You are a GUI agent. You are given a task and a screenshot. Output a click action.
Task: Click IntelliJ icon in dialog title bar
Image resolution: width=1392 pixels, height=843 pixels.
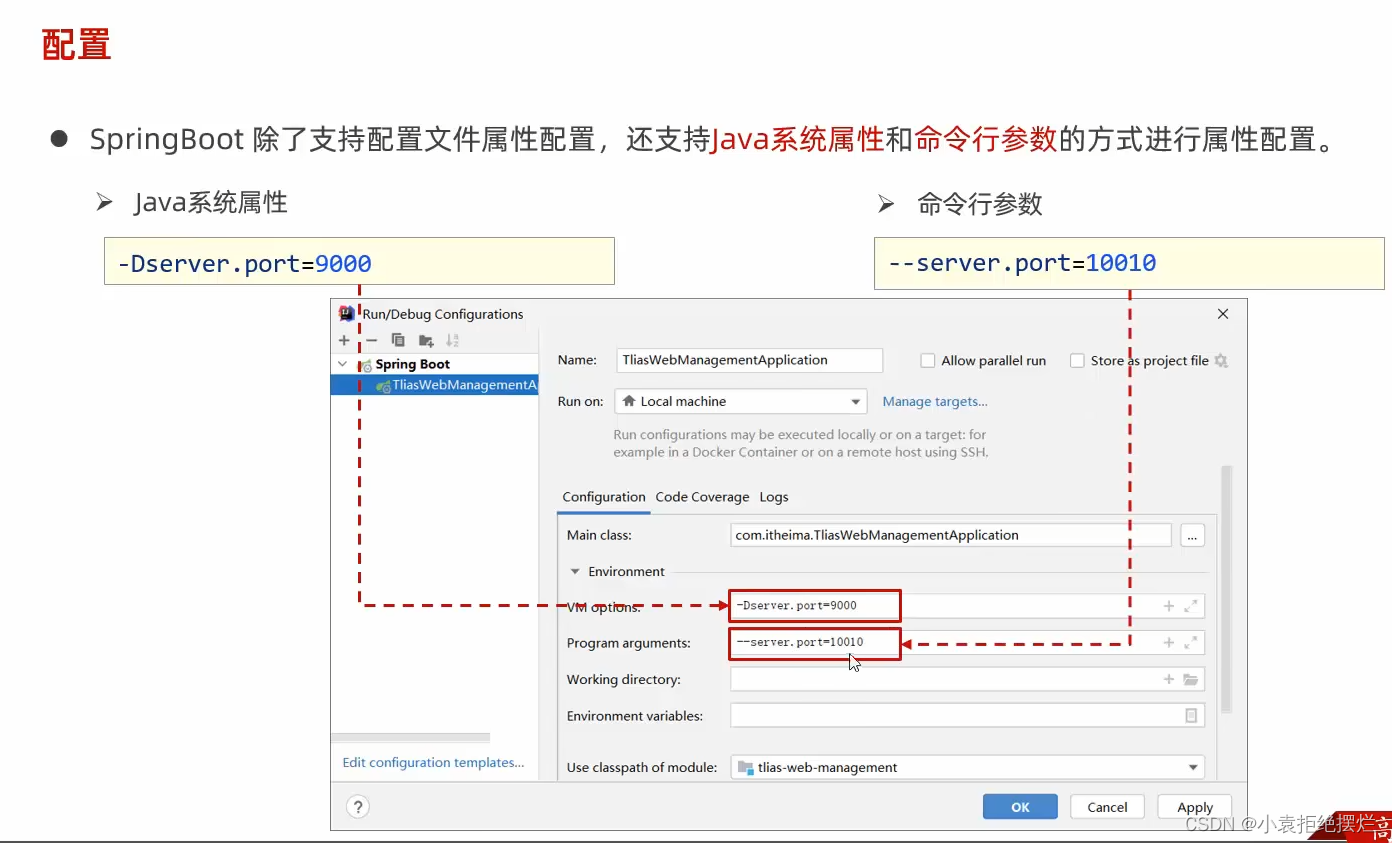[347, 313]
